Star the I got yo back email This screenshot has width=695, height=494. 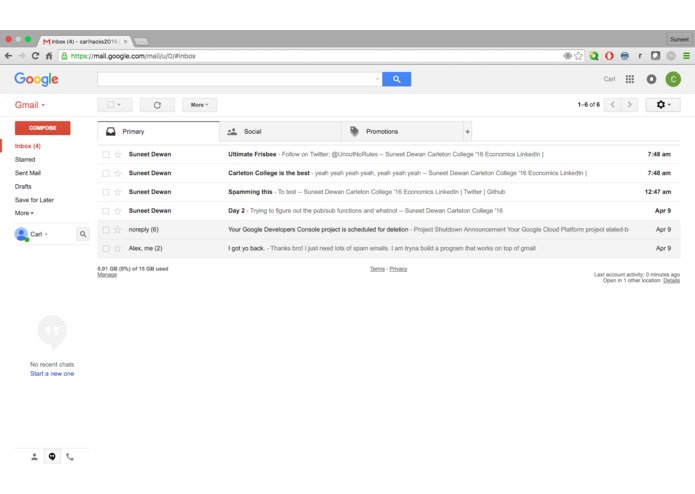tap(118, 249)
